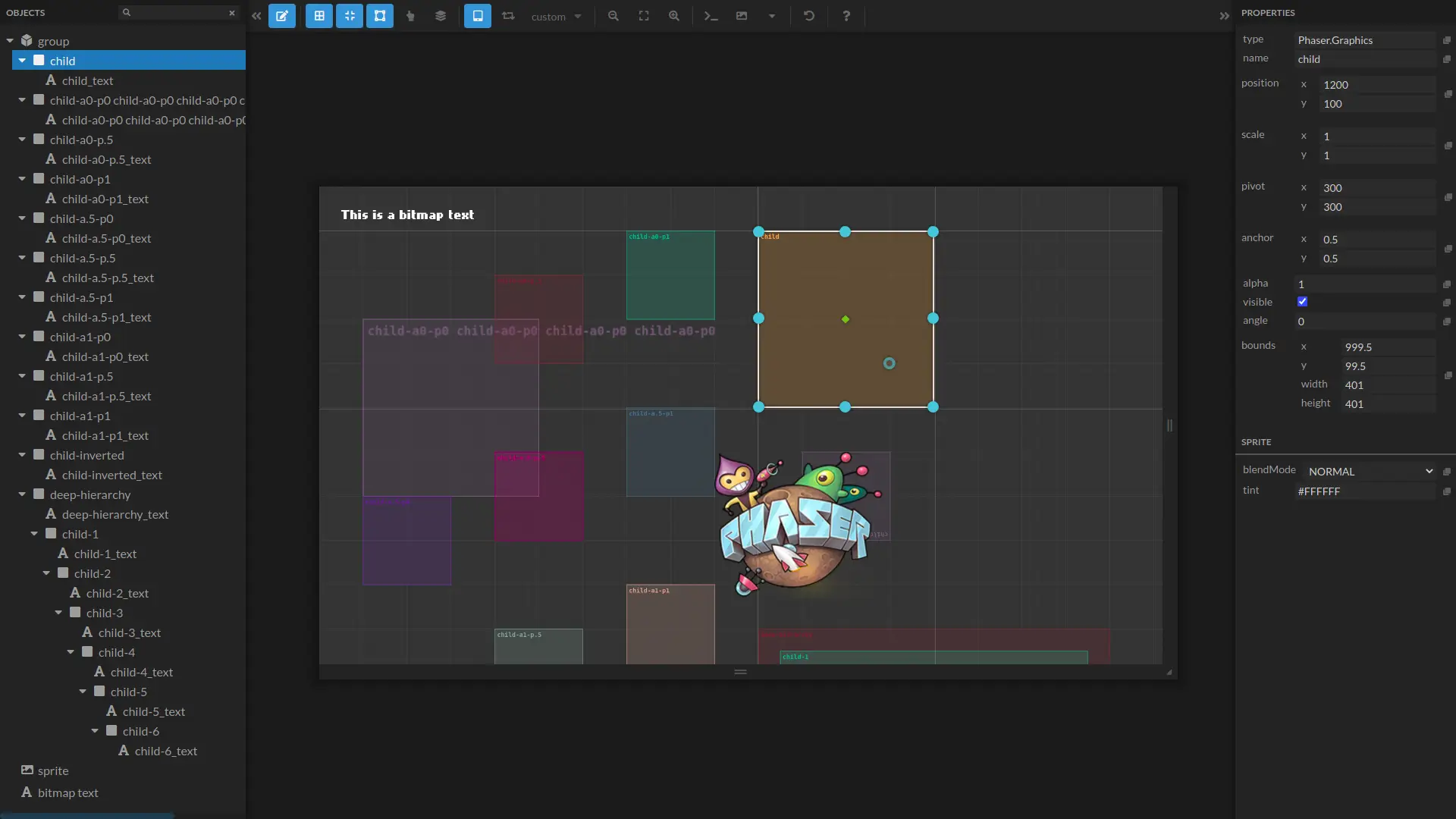Open the blendMode NORMAL dropdown
Image resolution: width=1456 pixels, height=819 pixels.
[x=1370, y=471]
